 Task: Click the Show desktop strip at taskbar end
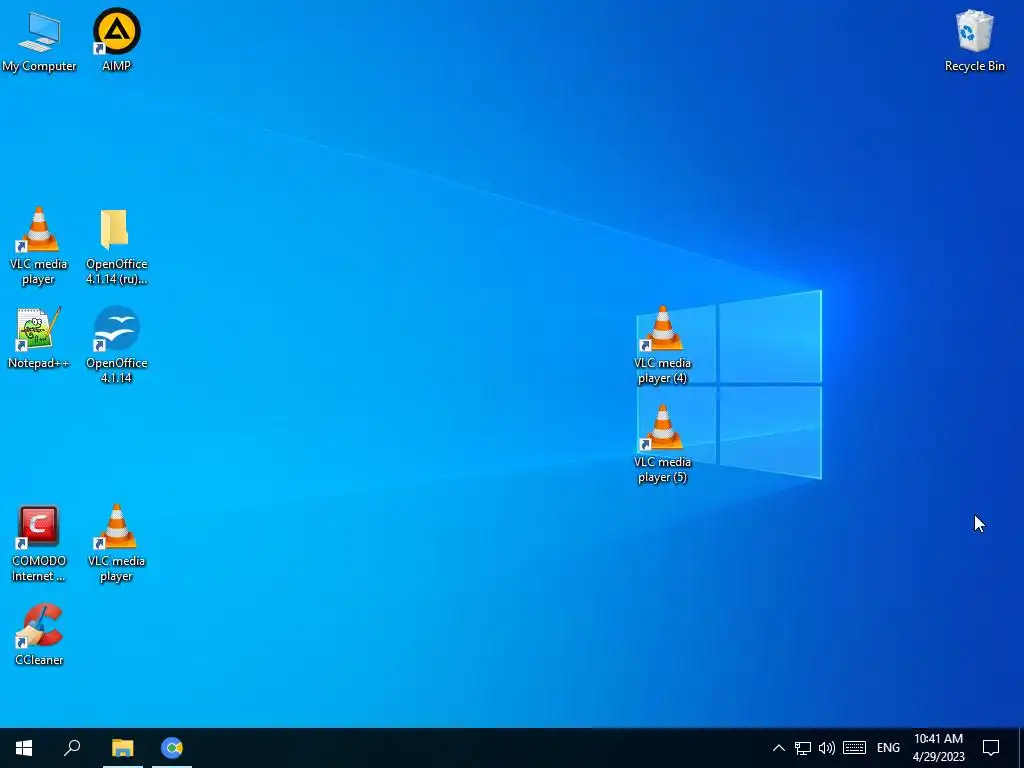[1021, 748]
